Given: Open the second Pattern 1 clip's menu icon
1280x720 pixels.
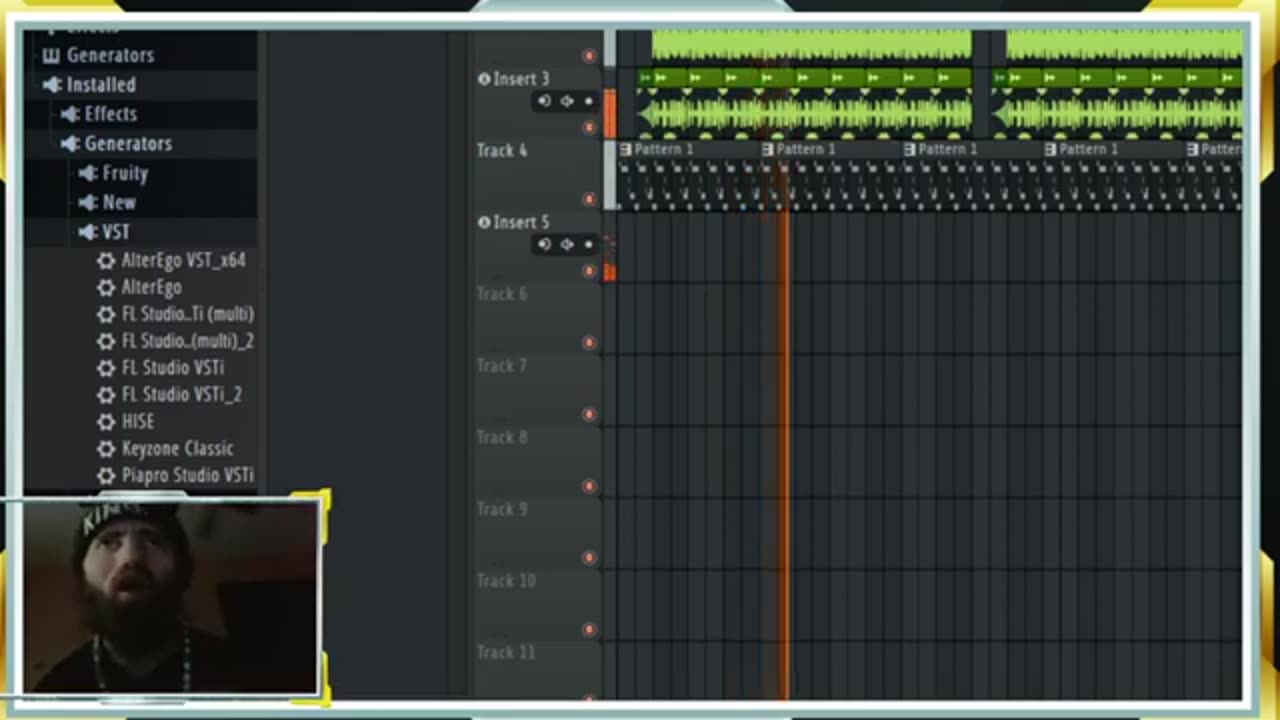Looking at the screenshot, I should coord(768,149).
